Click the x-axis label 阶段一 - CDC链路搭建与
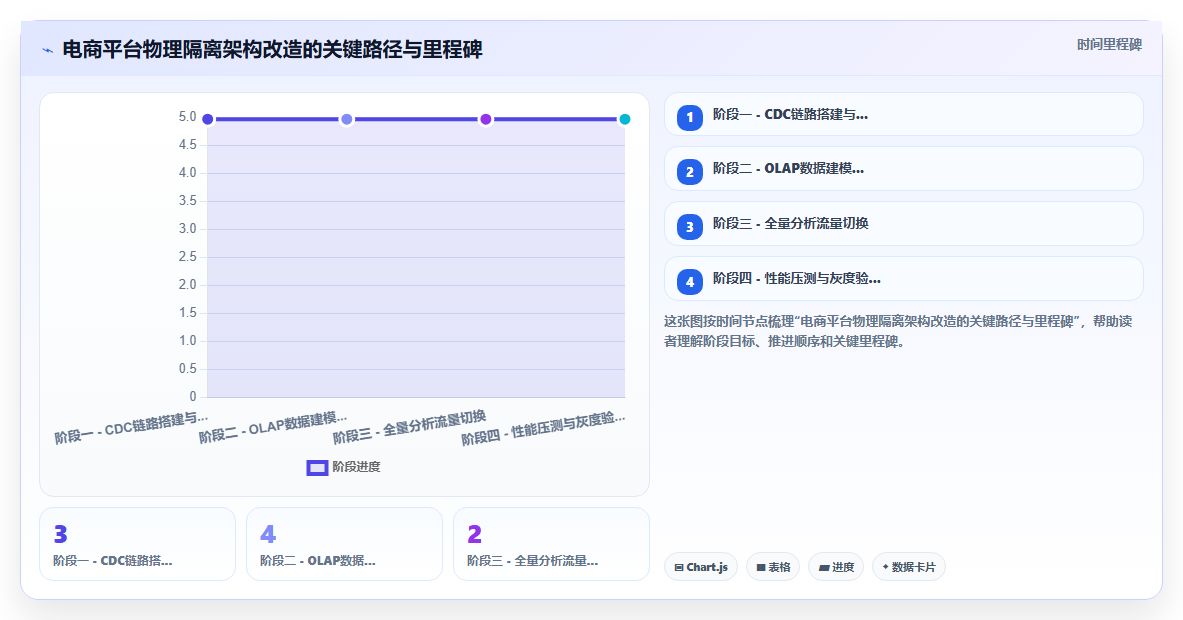1183x620 pixels. tap(131, 428)
